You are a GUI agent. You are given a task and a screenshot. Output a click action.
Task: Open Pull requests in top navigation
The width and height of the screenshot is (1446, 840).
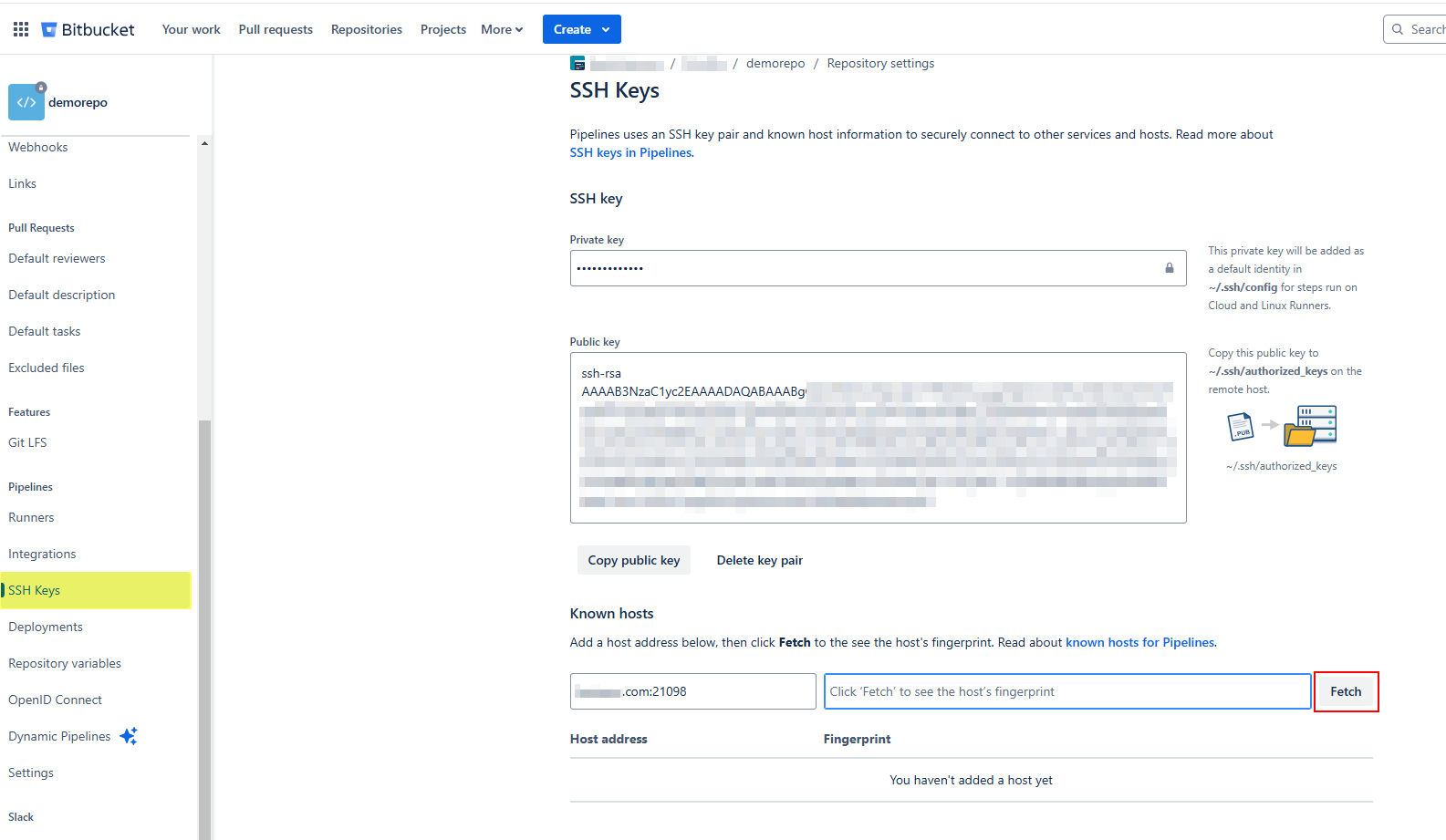tap(276, 29)
